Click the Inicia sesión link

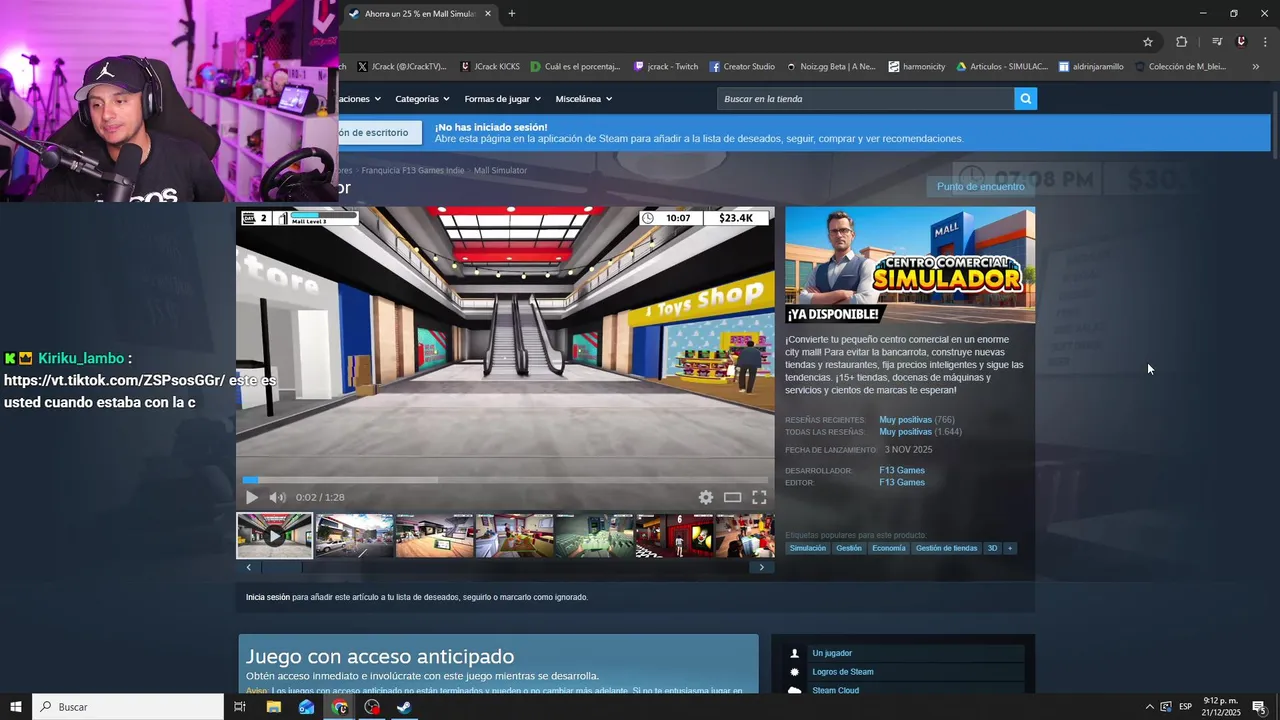click(268, 597)
